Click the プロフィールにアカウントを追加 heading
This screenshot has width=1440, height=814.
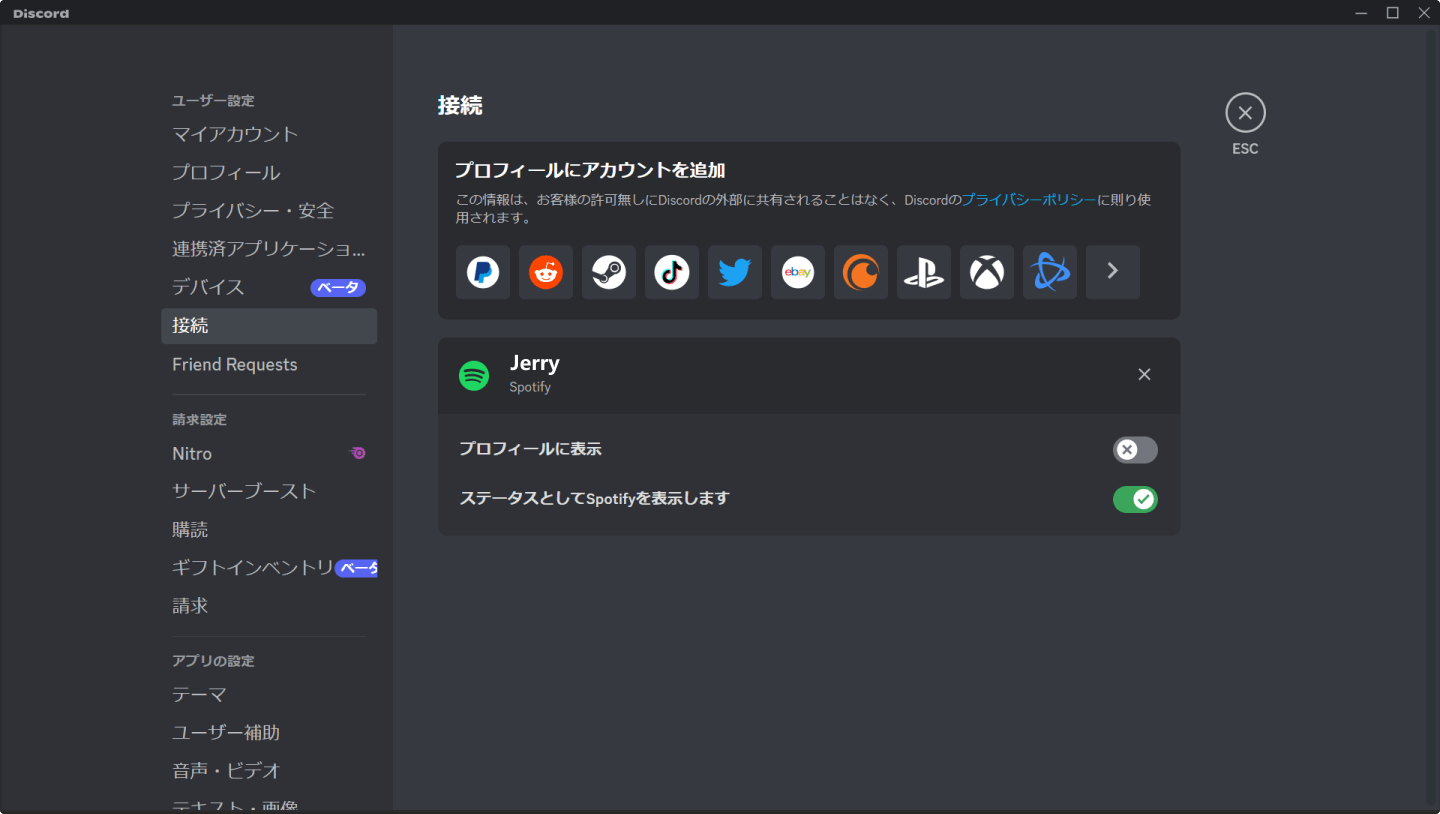(590, 170)
